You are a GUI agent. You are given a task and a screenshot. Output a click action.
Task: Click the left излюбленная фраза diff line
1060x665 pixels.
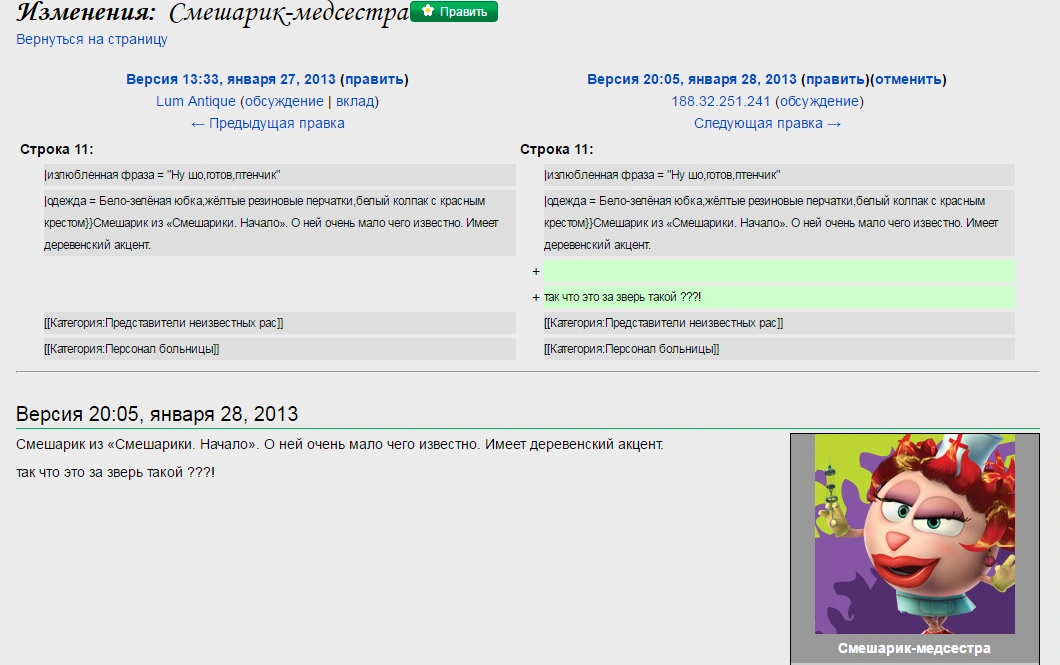click(x=279, y=175)
